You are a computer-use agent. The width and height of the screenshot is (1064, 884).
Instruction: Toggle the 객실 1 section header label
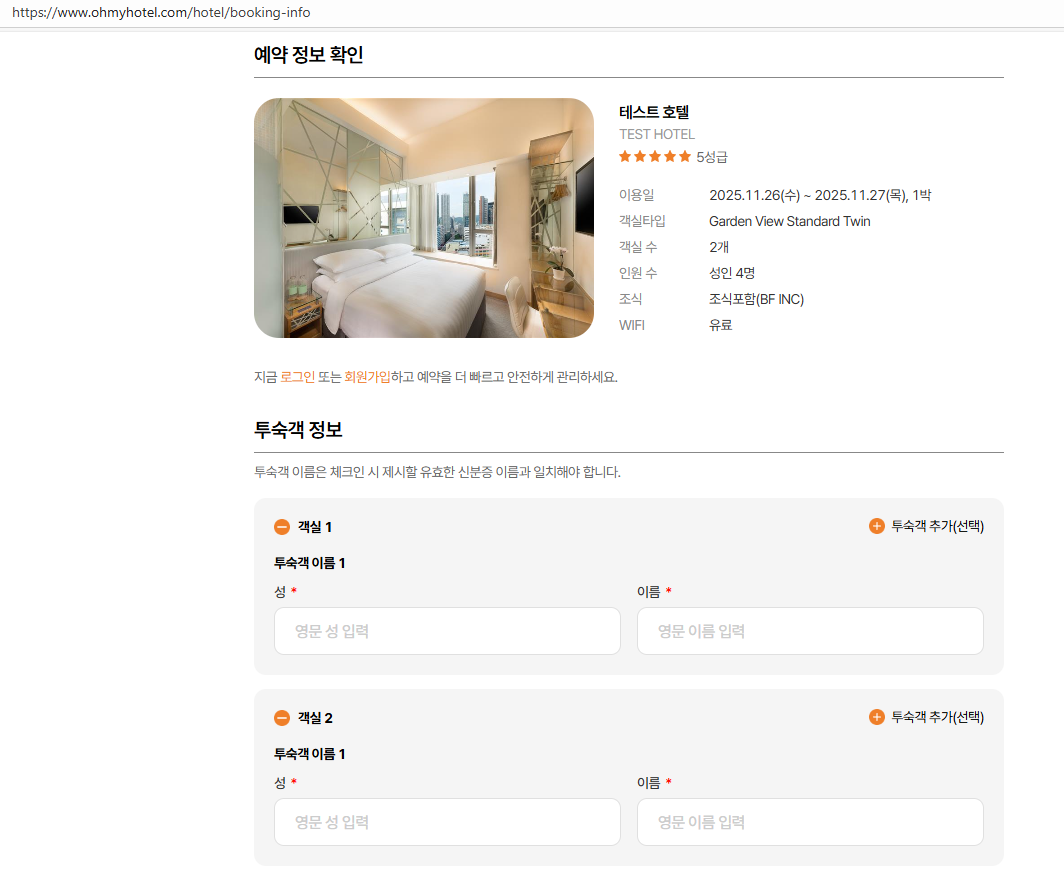click(315, 527)
